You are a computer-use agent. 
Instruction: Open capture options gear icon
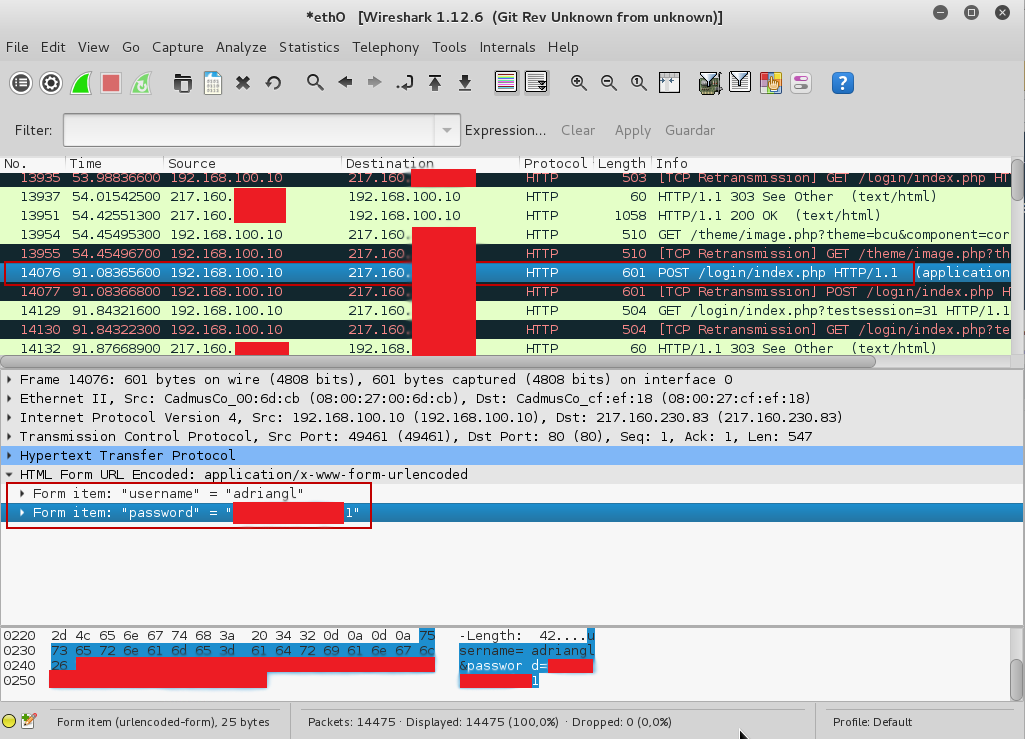click(51, 83)
